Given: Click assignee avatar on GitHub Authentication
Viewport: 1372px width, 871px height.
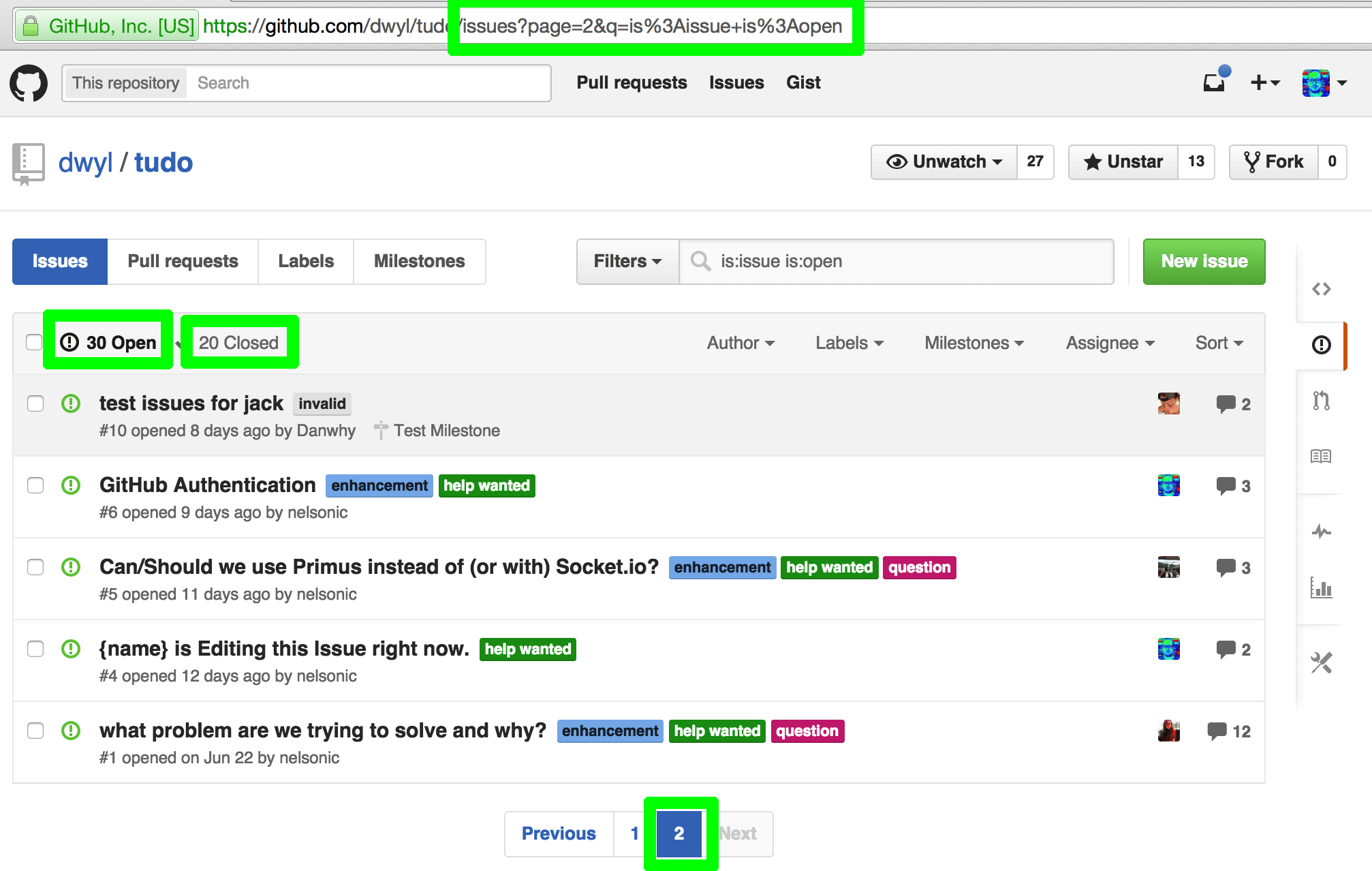Looking at the screenshot, I should pos(1169,485).
